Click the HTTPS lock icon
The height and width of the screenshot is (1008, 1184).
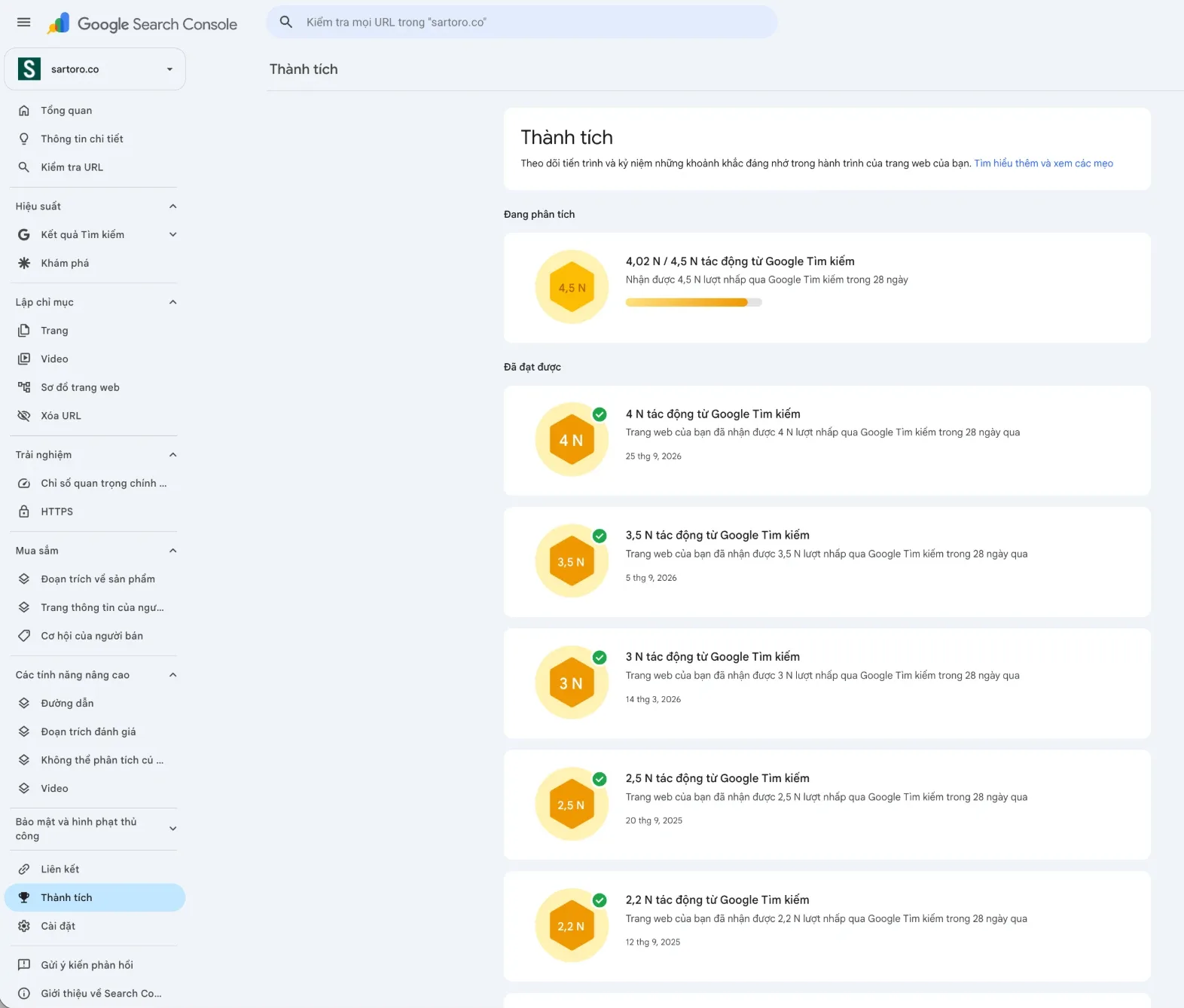pyautogui.click(x=24, y=512)
